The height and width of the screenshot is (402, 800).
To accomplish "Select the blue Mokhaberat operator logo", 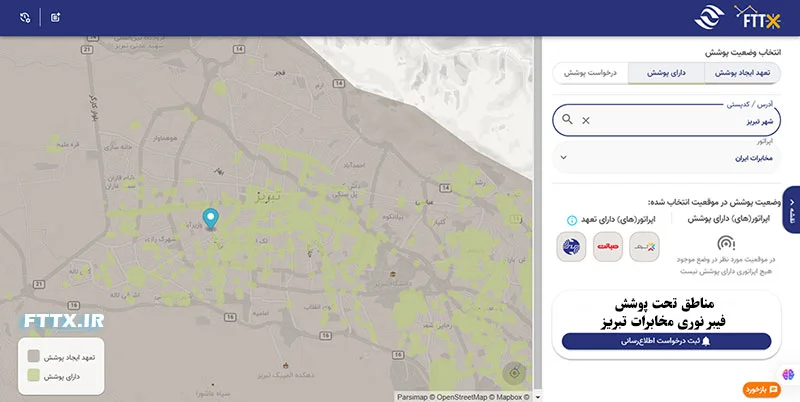I will [571, 247].
